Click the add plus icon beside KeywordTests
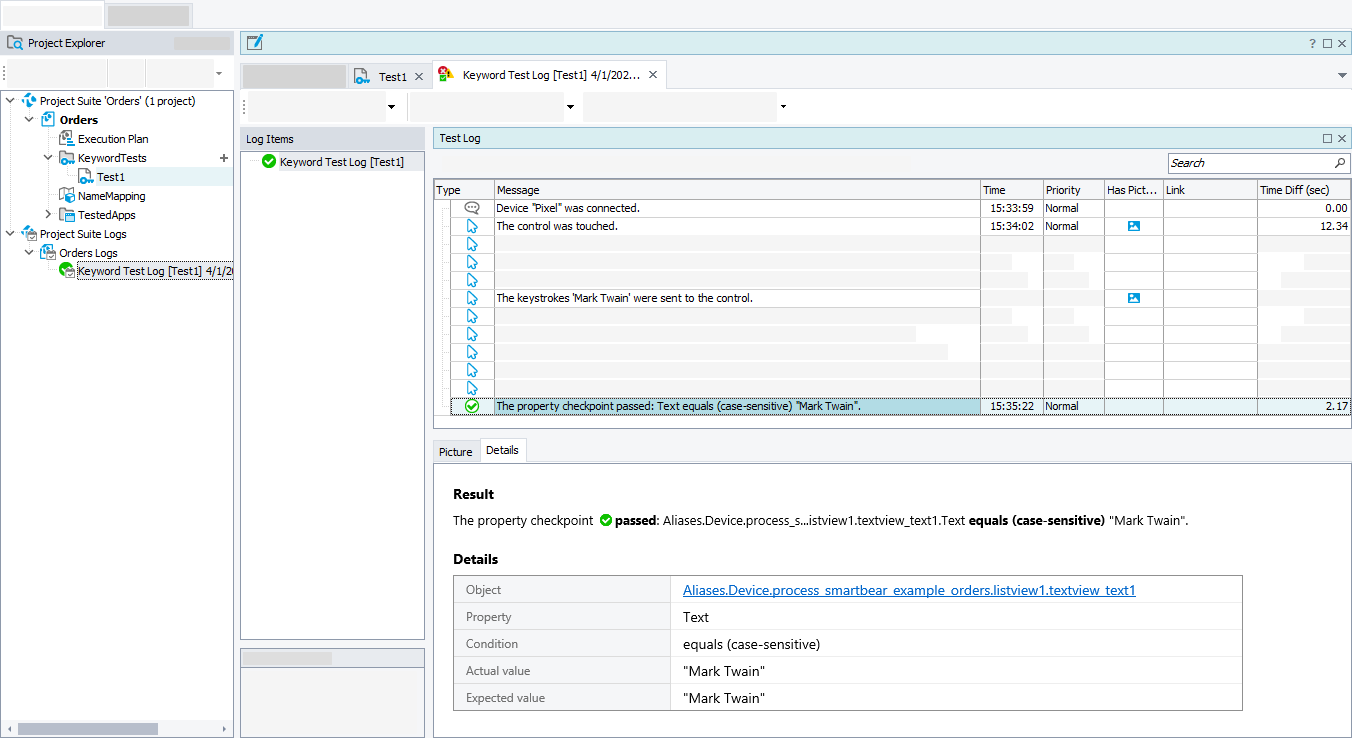Screen dimensions: 1352x738 (x=223, y=158)
